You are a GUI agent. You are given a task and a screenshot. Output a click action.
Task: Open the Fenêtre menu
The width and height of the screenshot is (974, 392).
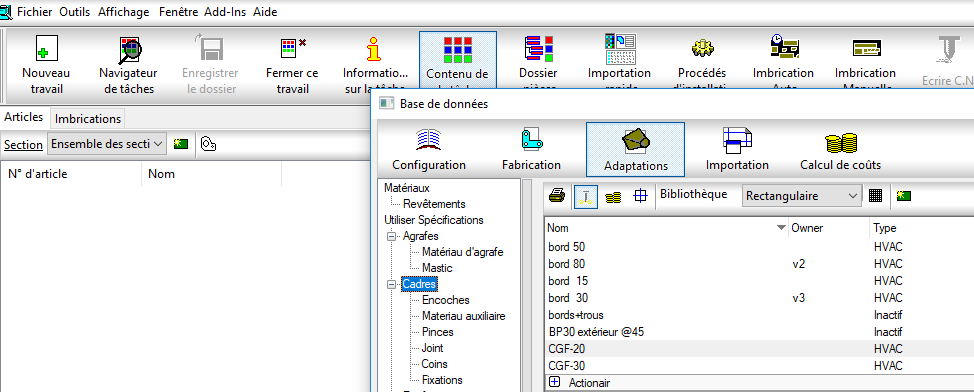178,12
